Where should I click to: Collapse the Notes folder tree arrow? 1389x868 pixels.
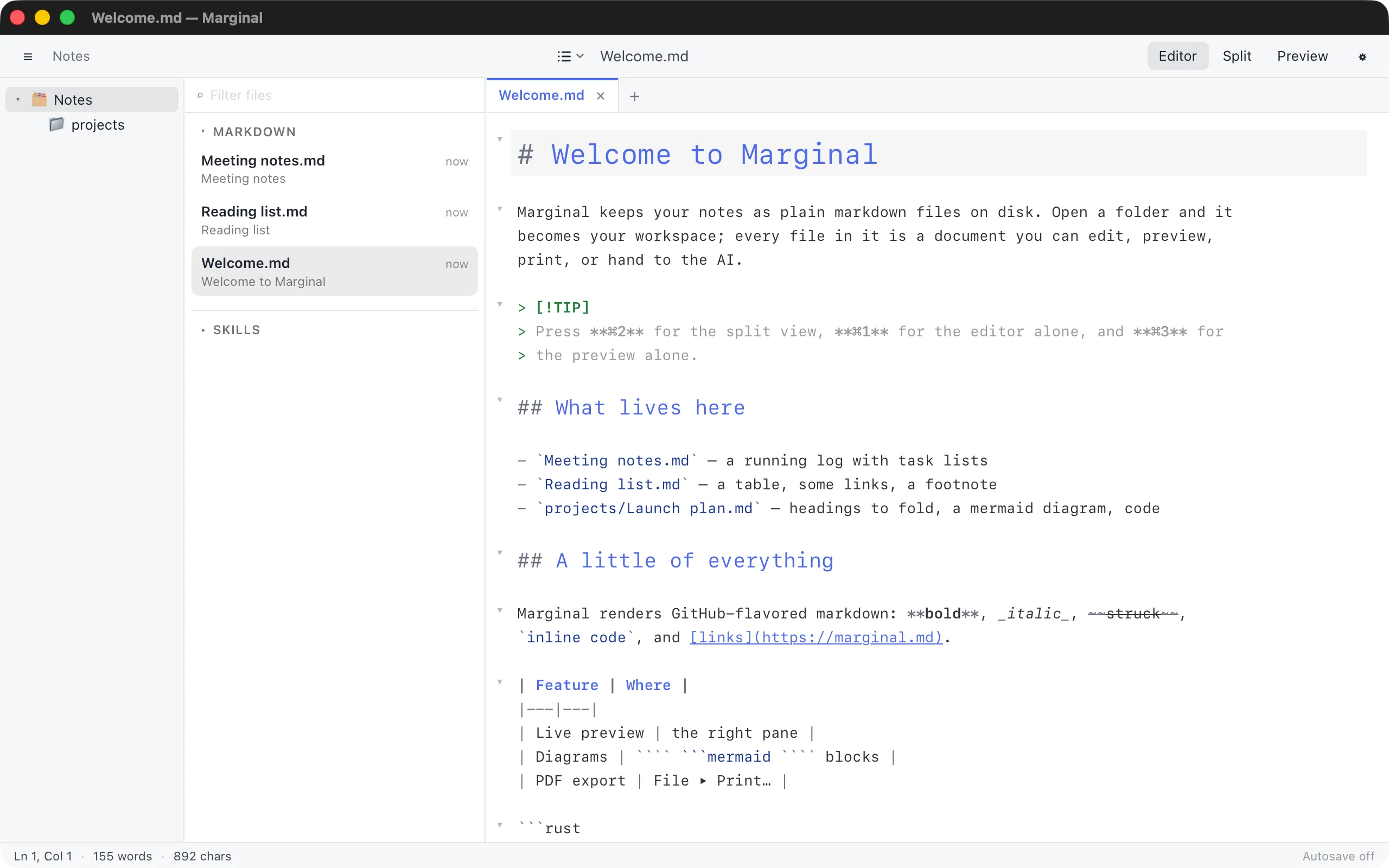pos(18,99)
